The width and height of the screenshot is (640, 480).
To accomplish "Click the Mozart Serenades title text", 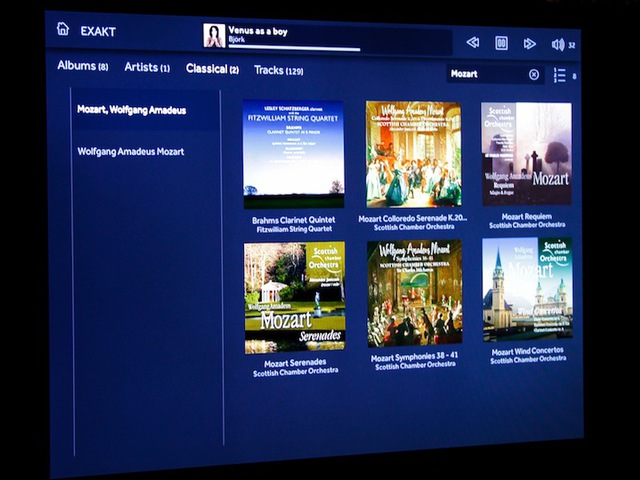I will (295, 363).
